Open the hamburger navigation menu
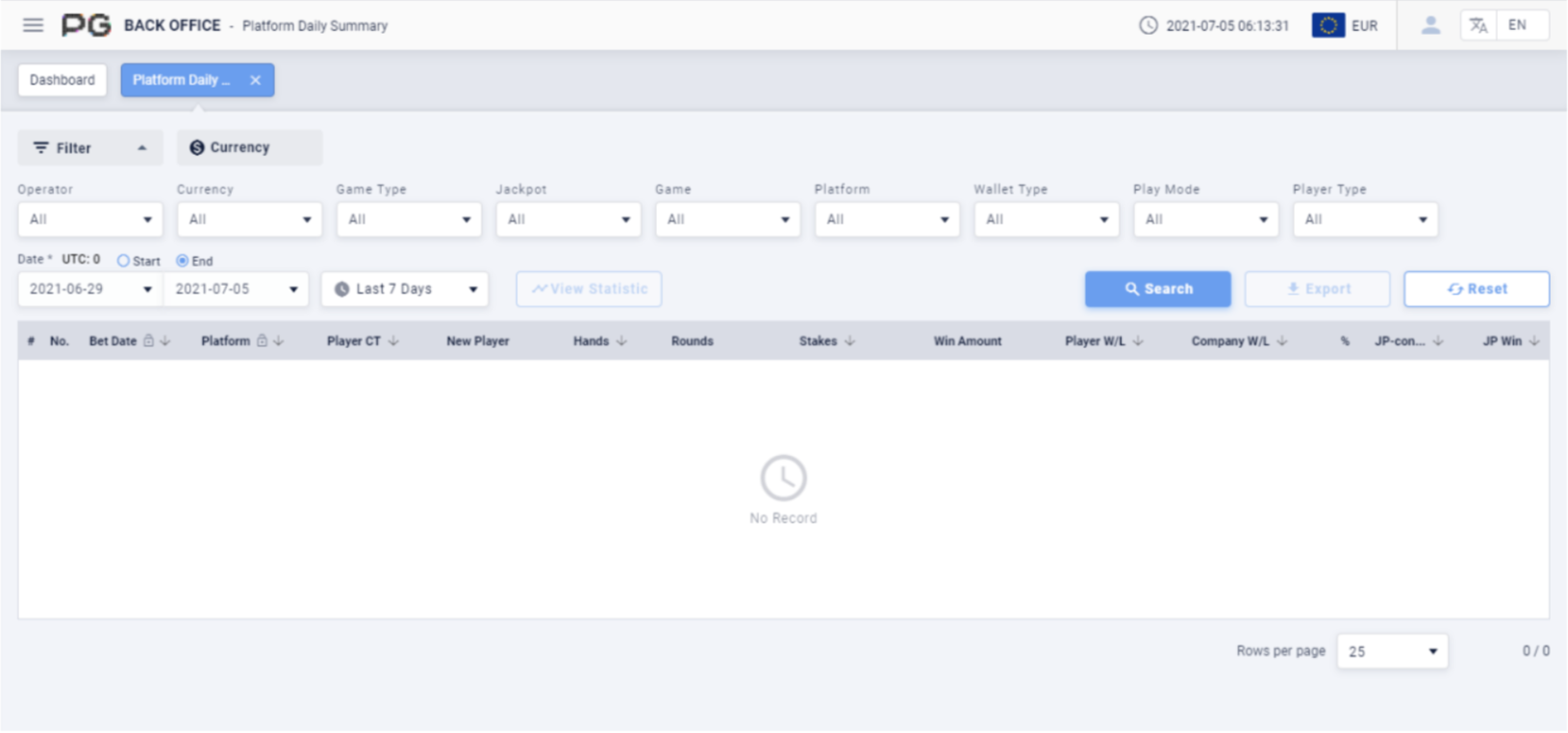The height and width of the screenshot is (733, 1568). point(33,25)
